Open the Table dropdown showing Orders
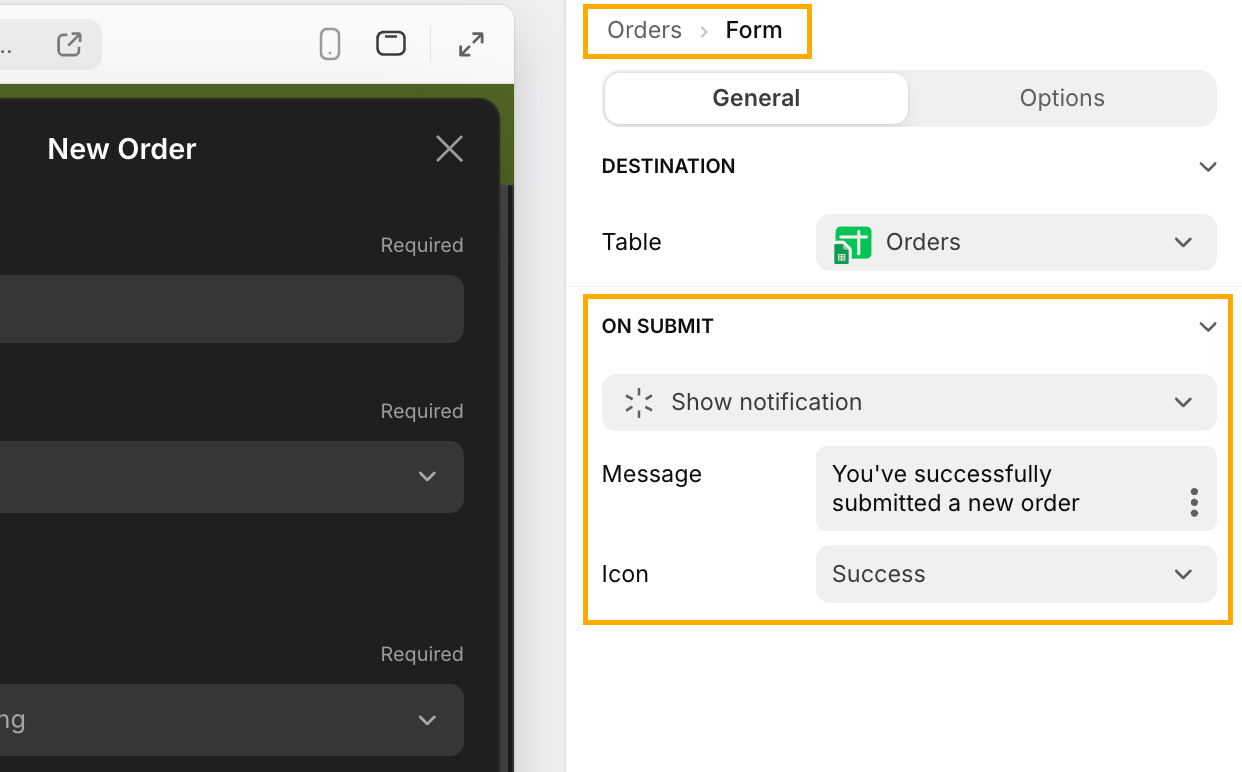The height and width of the screenshot is (772, 1242). [1016, 242]
